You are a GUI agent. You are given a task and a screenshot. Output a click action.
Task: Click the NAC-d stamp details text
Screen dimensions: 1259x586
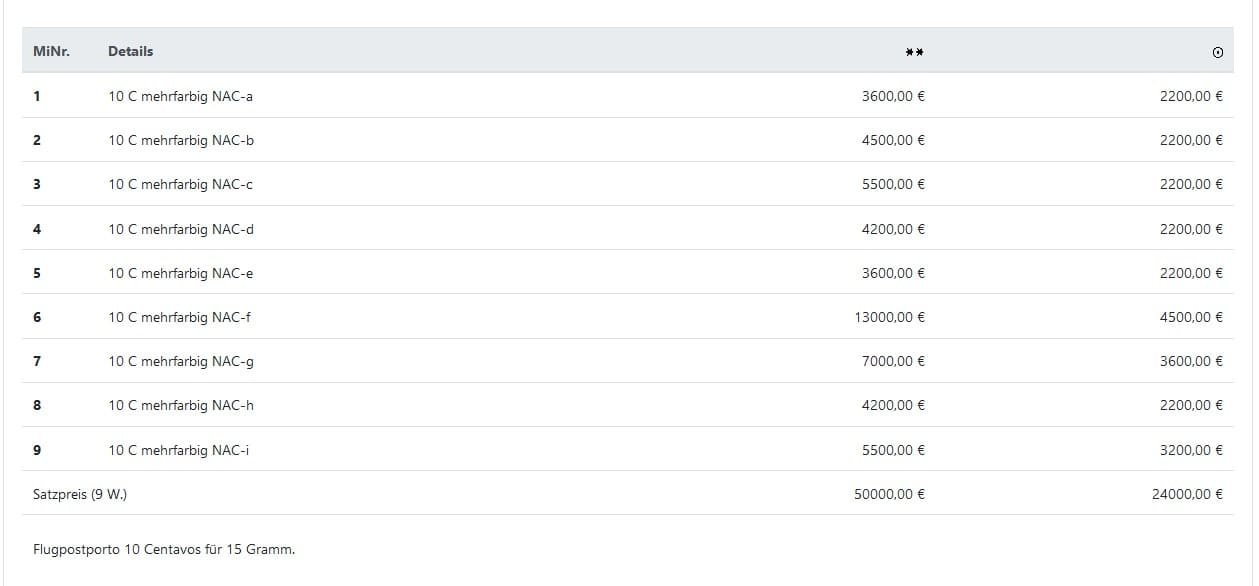pos(181,229)
